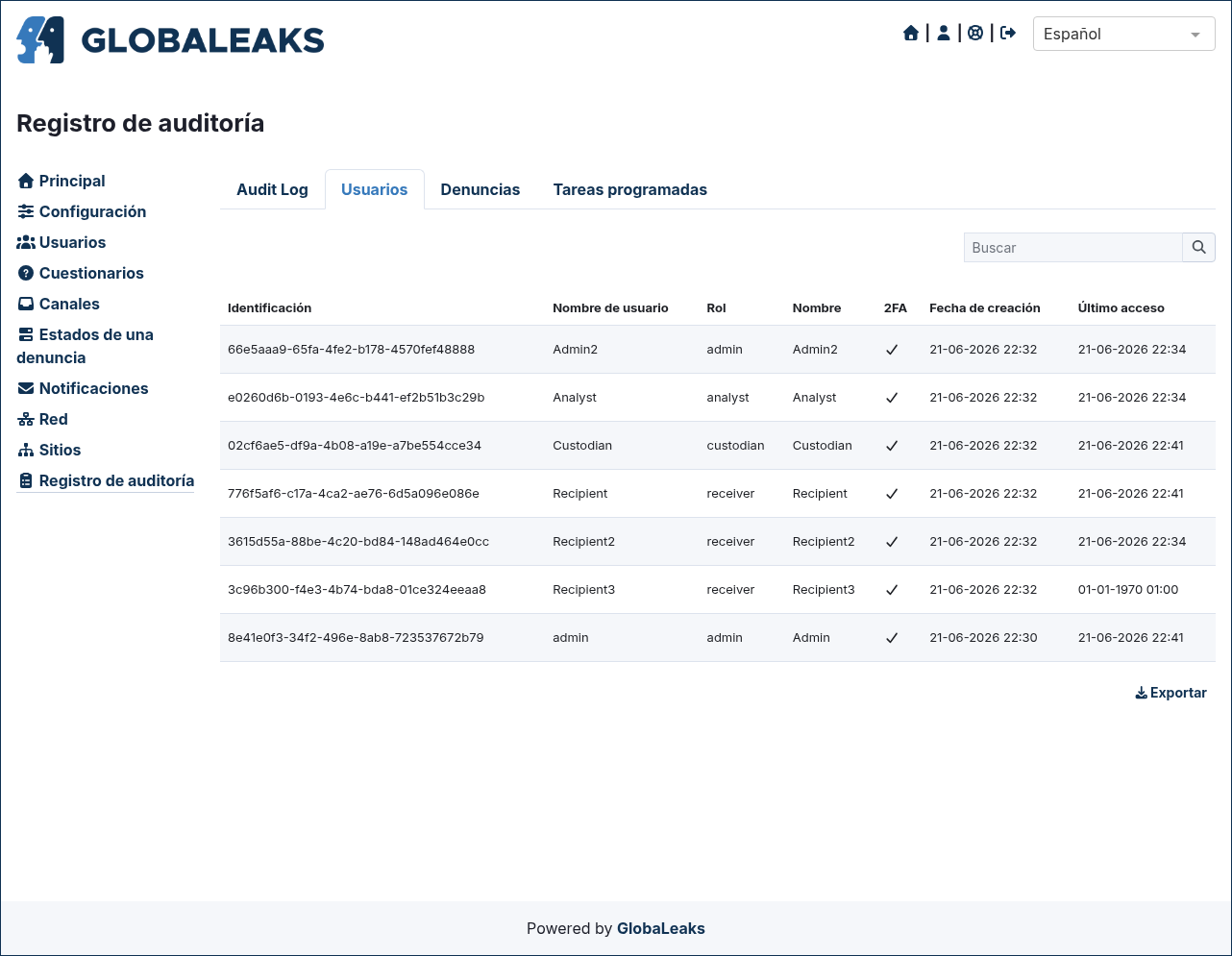Screen dimensions: 1232x956
Task: Click the Exportar download link
Action: pos(1170,693)
